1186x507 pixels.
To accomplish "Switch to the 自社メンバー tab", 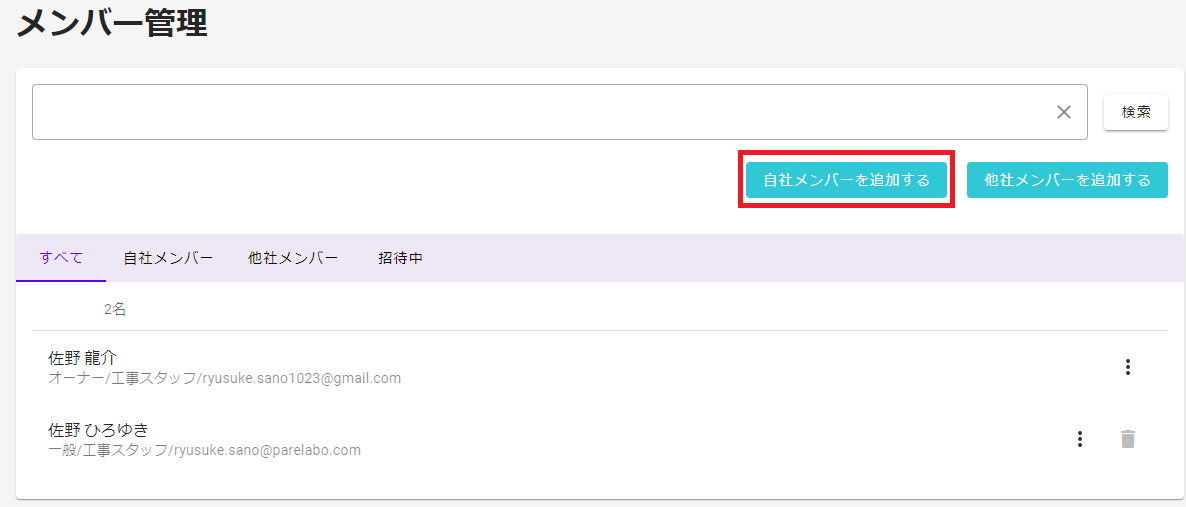I will click(x=168, y=258).
